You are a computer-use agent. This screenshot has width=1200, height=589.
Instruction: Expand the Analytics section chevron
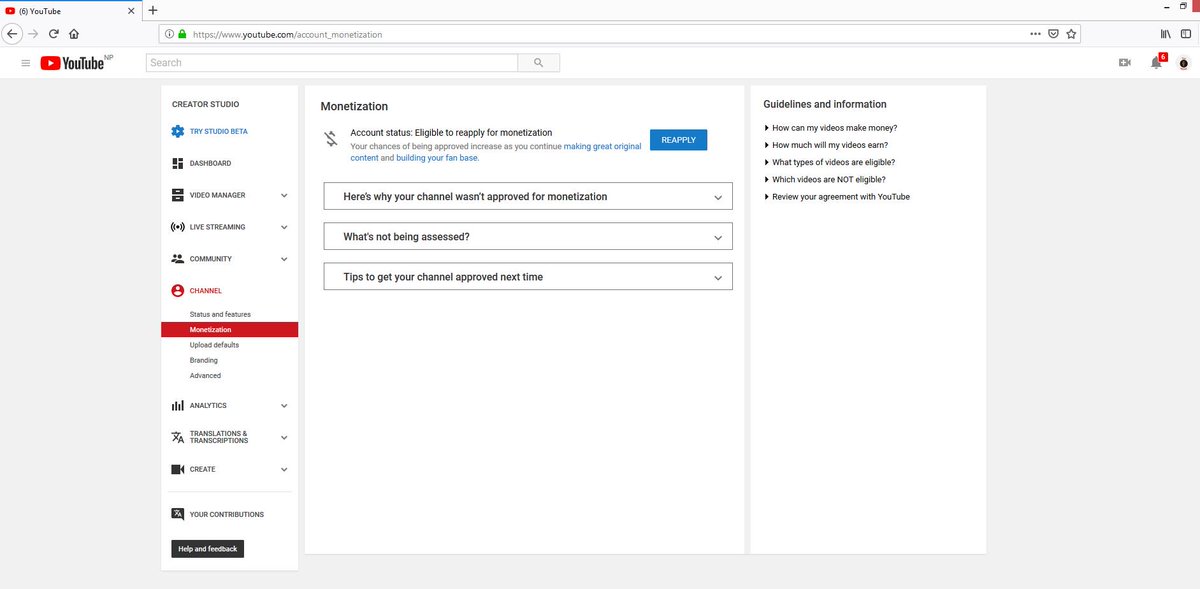284,405
